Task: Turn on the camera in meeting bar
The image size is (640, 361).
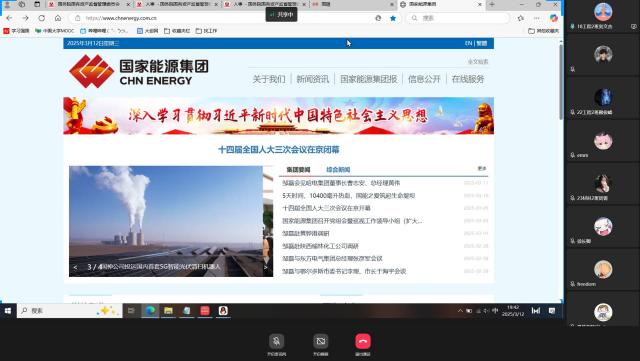Action: coord(321,341)
